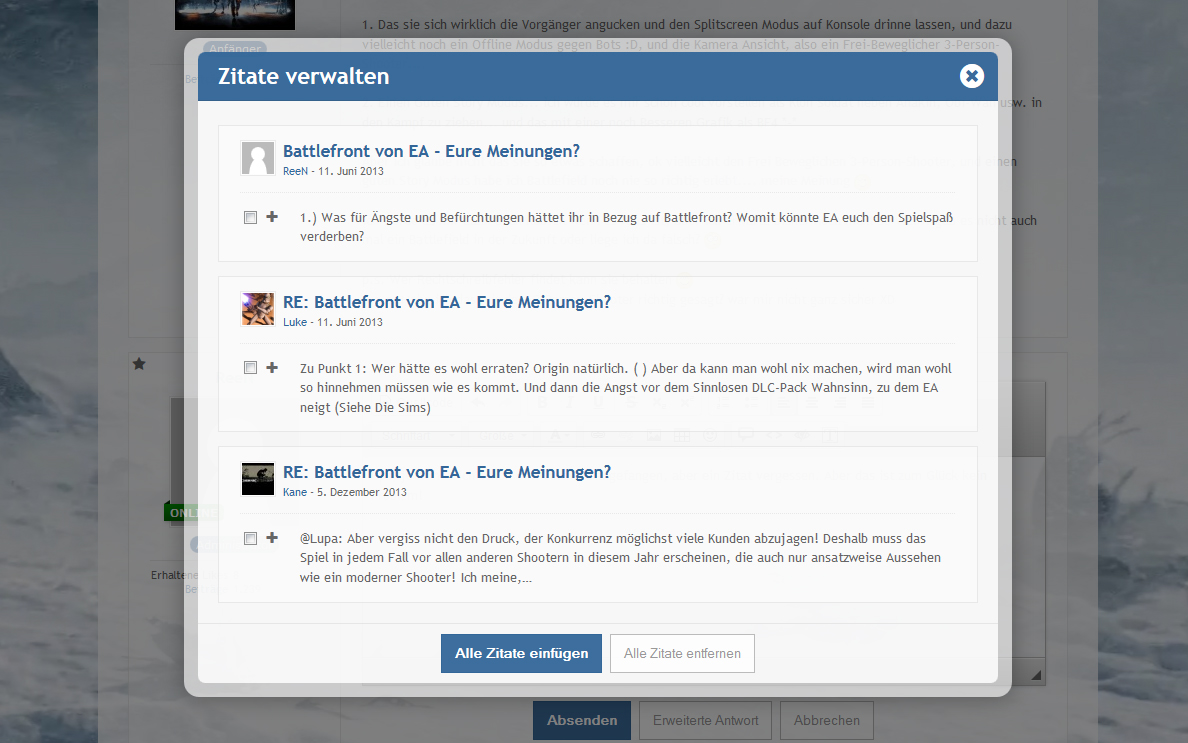Insert Kane's quote with plus icon
Image resolution: width=1188 pixels, height=743 pixels.
272,538
